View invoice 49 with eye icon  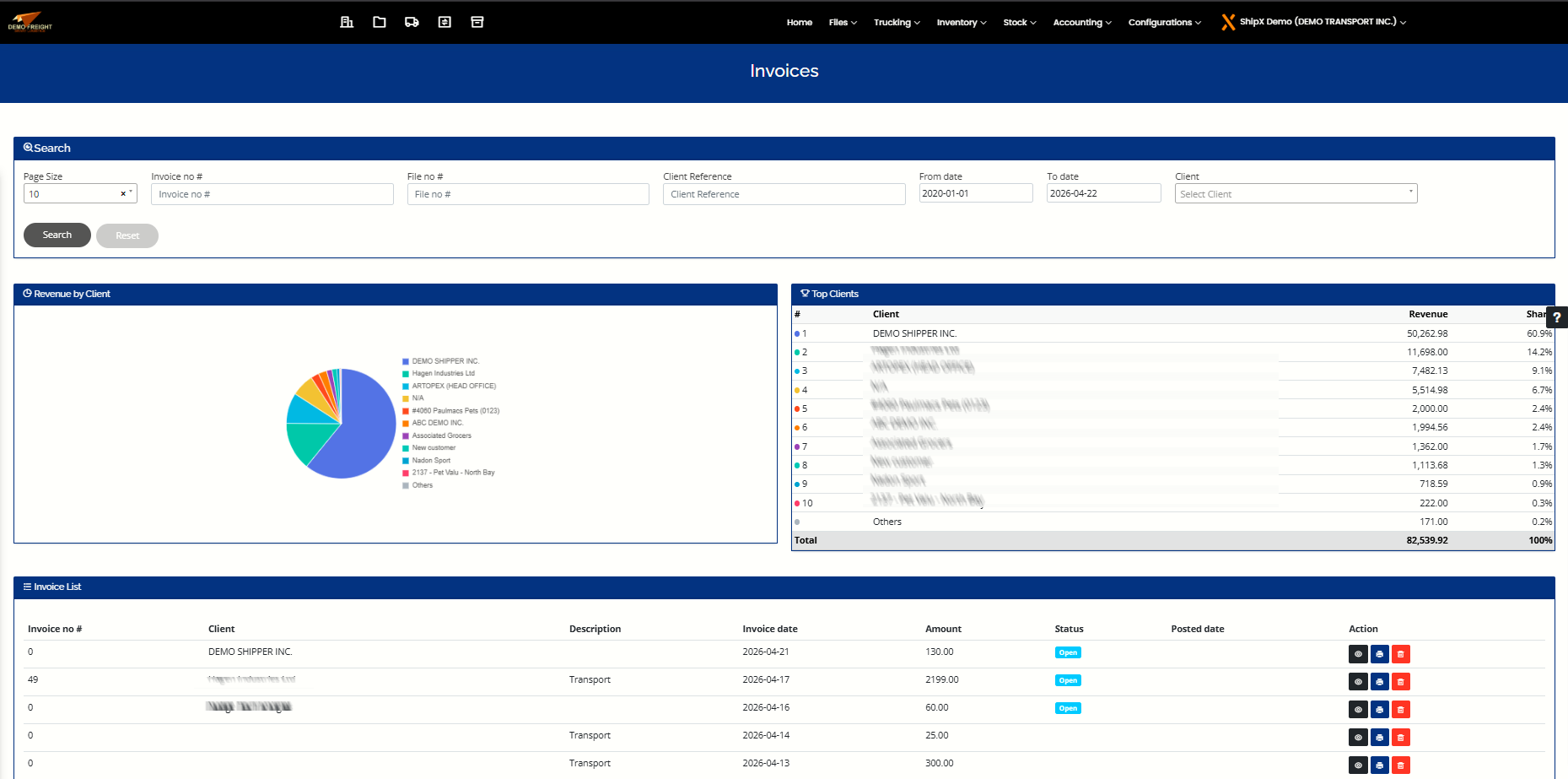click(1358, 682)
